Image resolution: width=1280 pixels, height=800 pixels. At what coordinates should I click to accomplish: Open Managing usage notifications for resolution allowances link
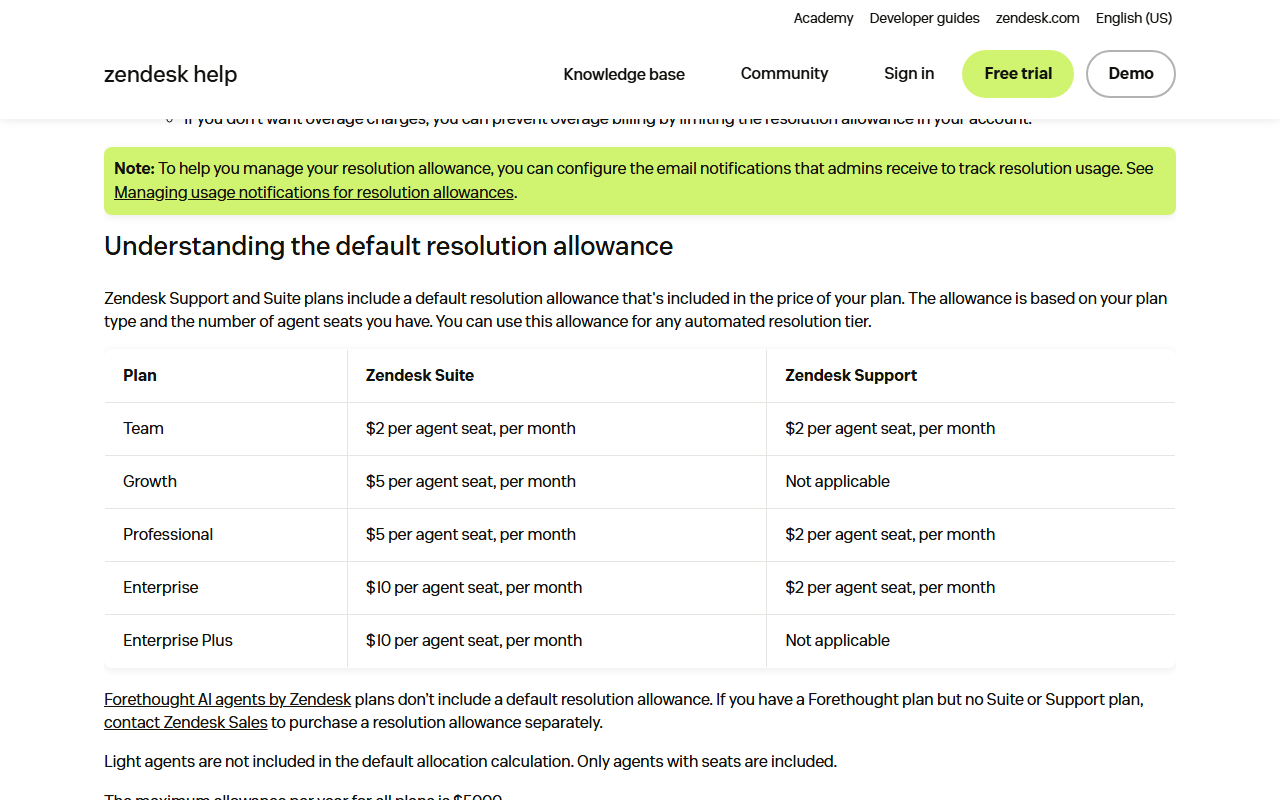coord(314,192)
